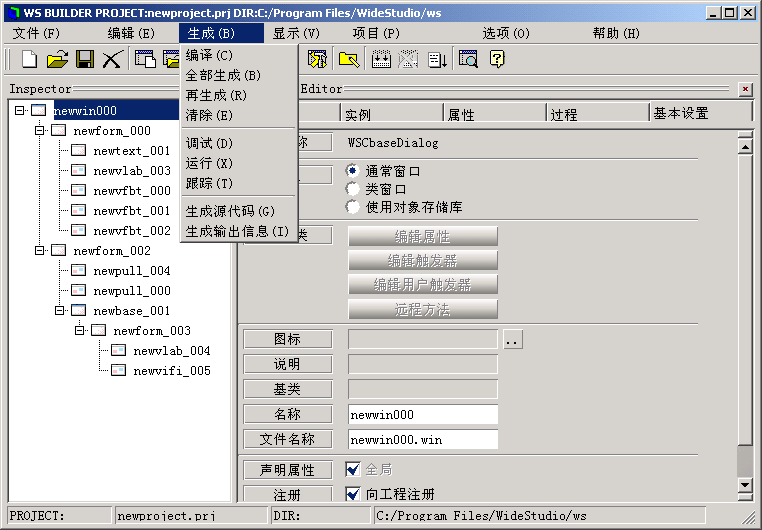Click the '..' browse button beside 图标 field
The height and width of the screenshot is (530, 762).
513,339
